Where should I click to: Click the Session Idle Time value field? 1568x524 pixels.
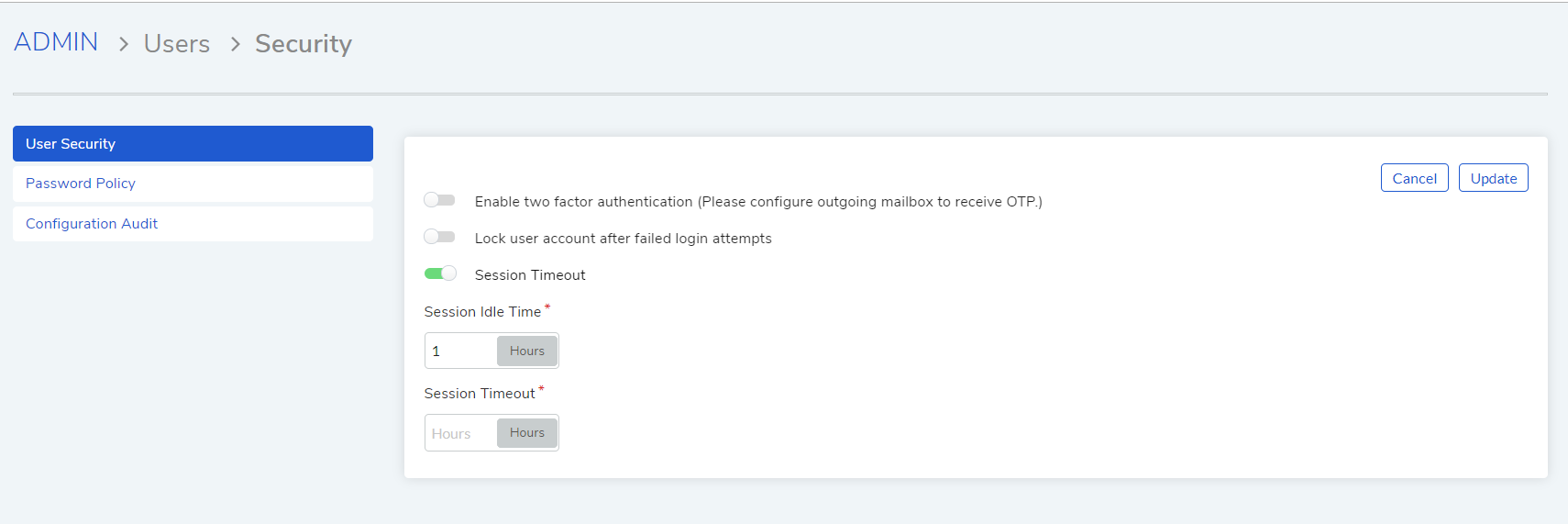(461, 351)
